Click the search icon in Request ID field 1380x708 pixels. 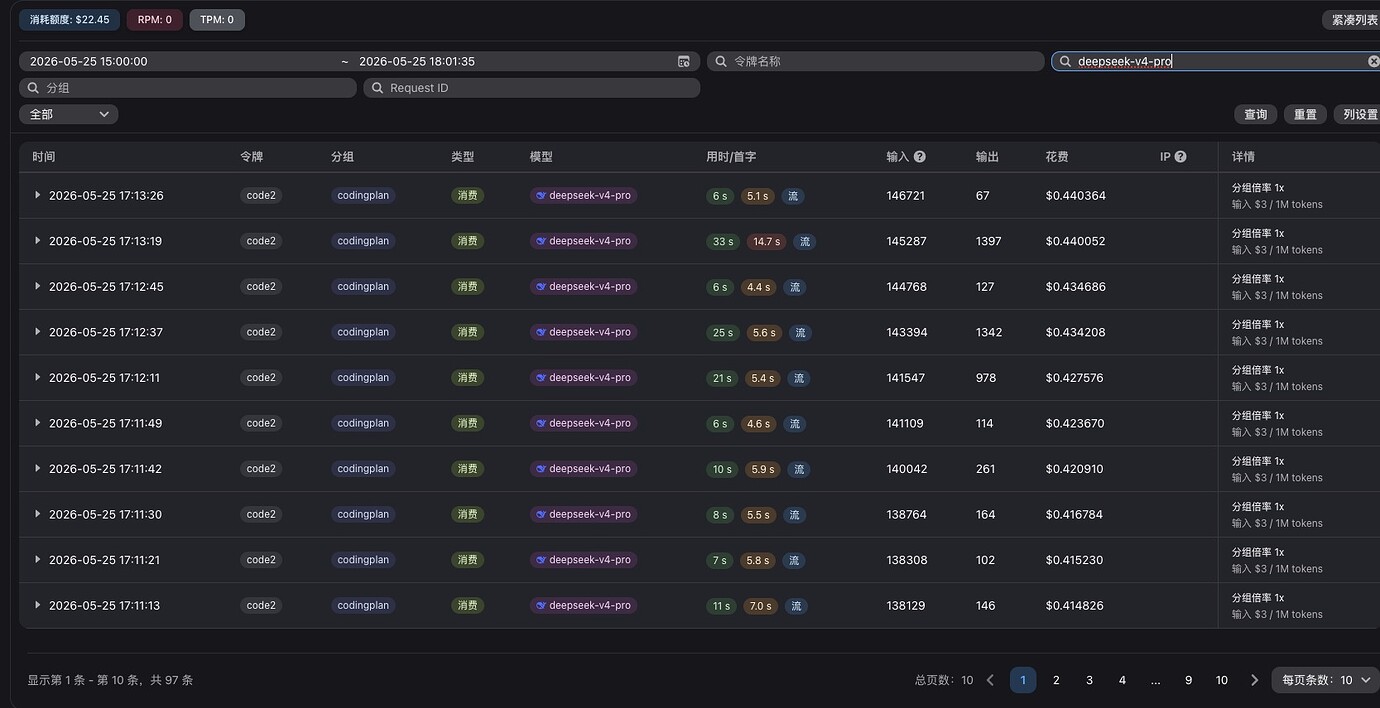pyautogui.click(x=377, y=88)
